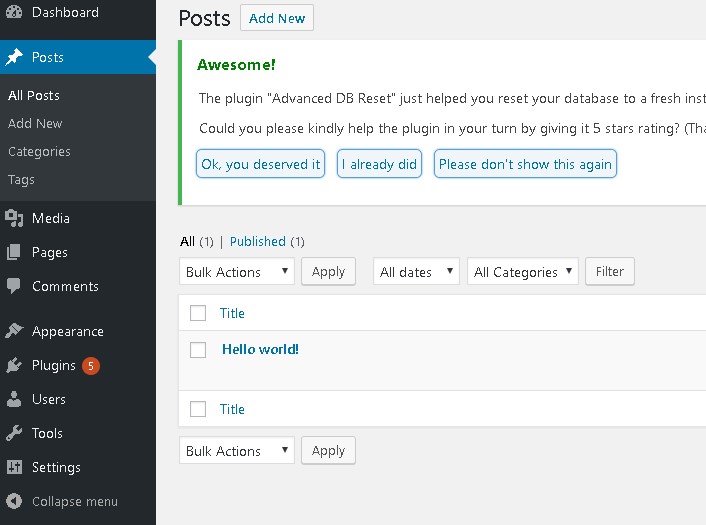Viewport: 706px width, 525px height.
Task: Click the Dashboard gauge icon
Action: (14, 13)
